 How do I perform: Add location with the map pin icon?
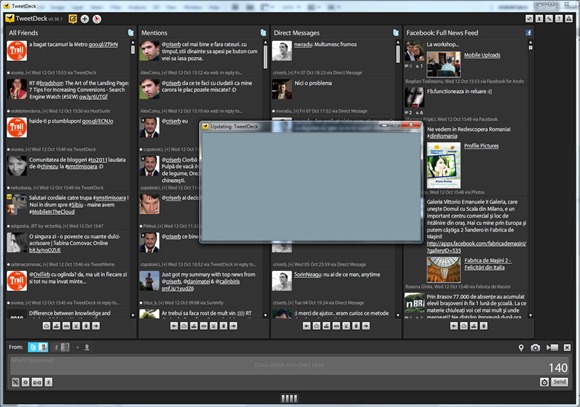point(521,348)
